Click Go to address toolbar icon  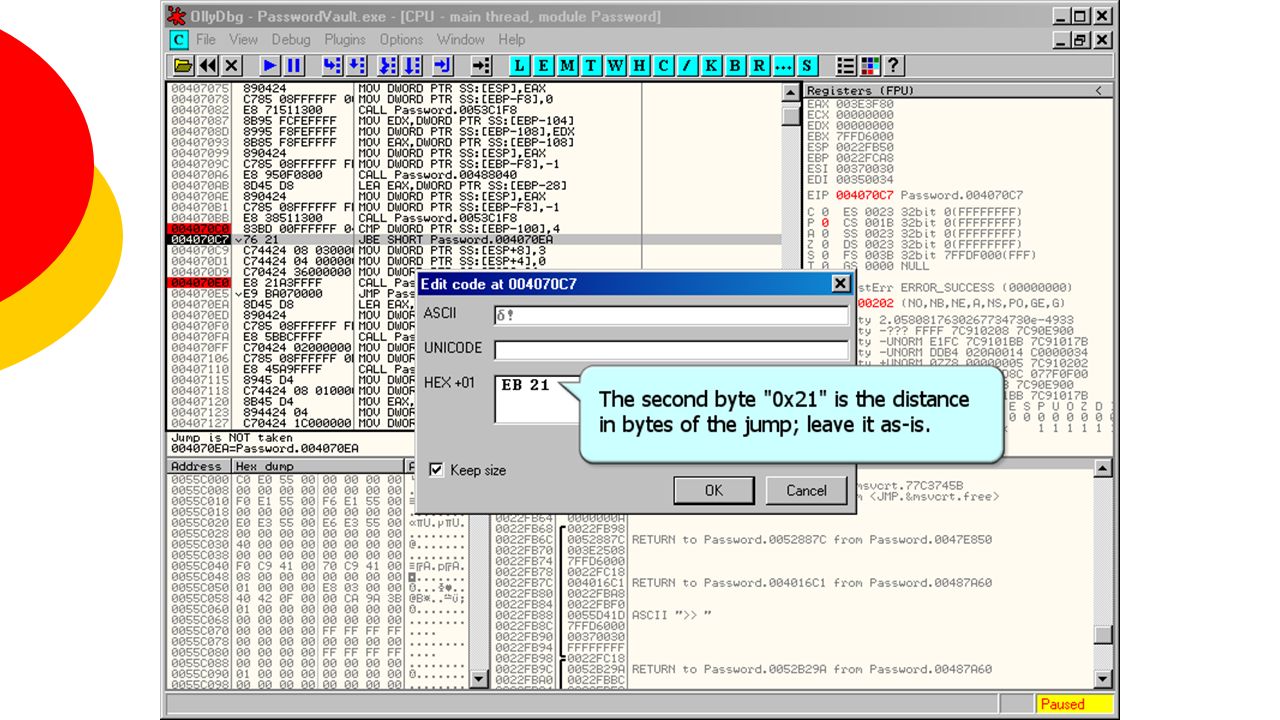(x=482, y=66)
